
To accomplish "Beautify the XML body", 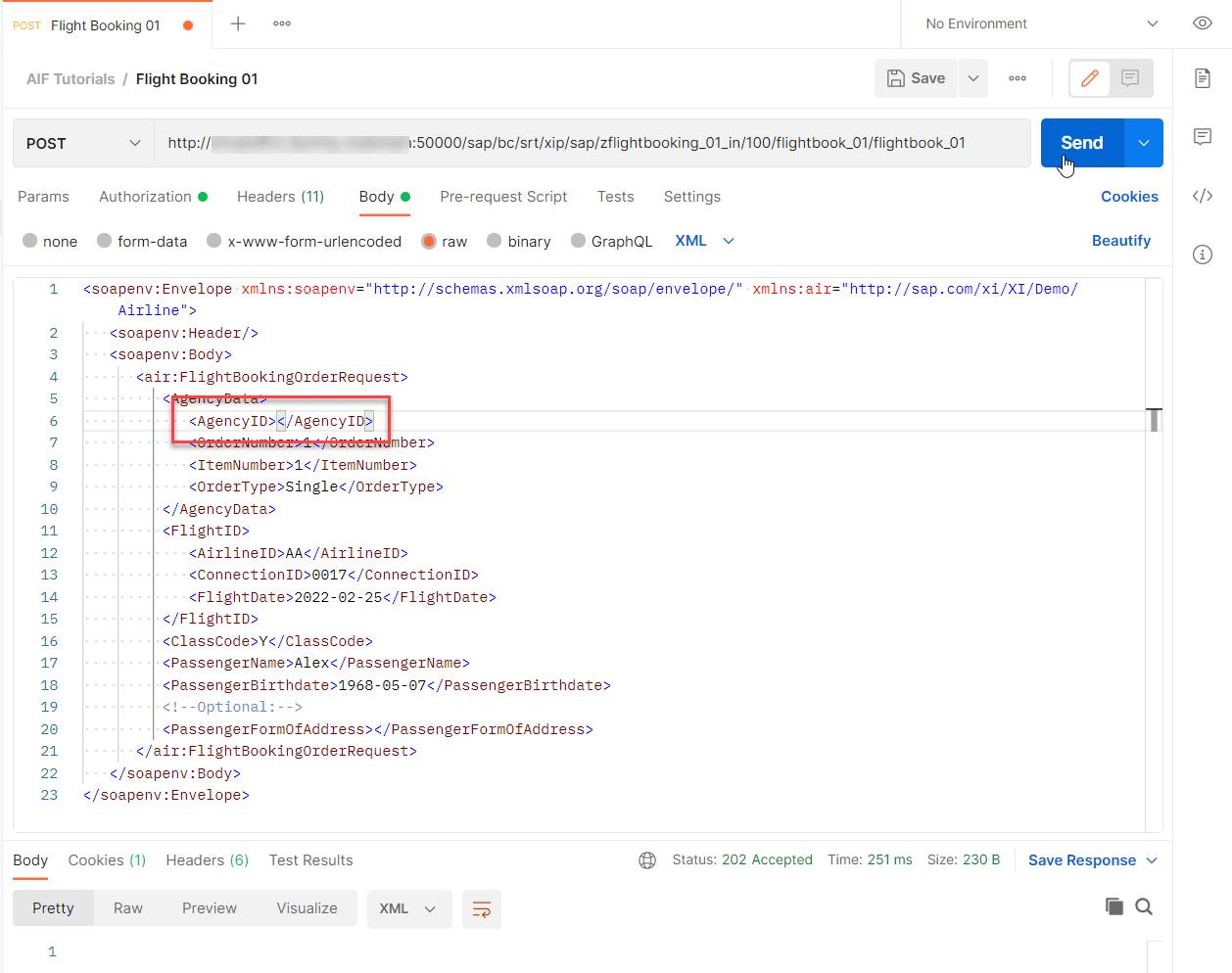I will [1121, 241].
